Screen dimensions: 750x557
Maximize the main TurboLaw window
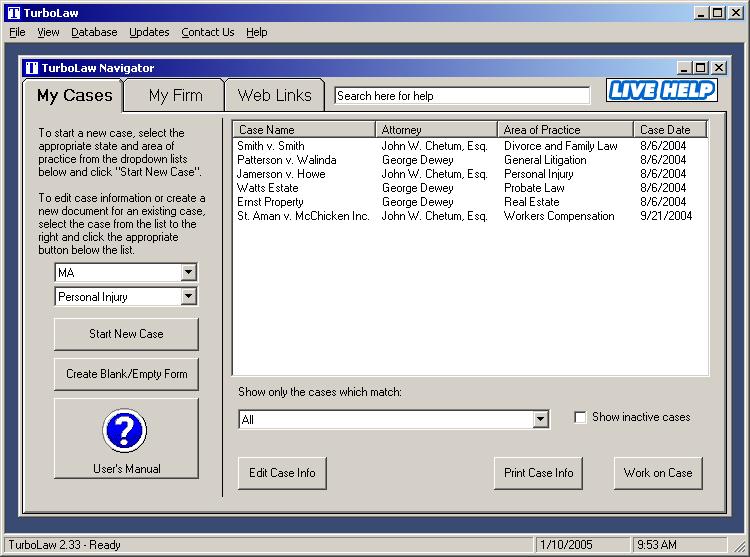[x=717, y=13]
